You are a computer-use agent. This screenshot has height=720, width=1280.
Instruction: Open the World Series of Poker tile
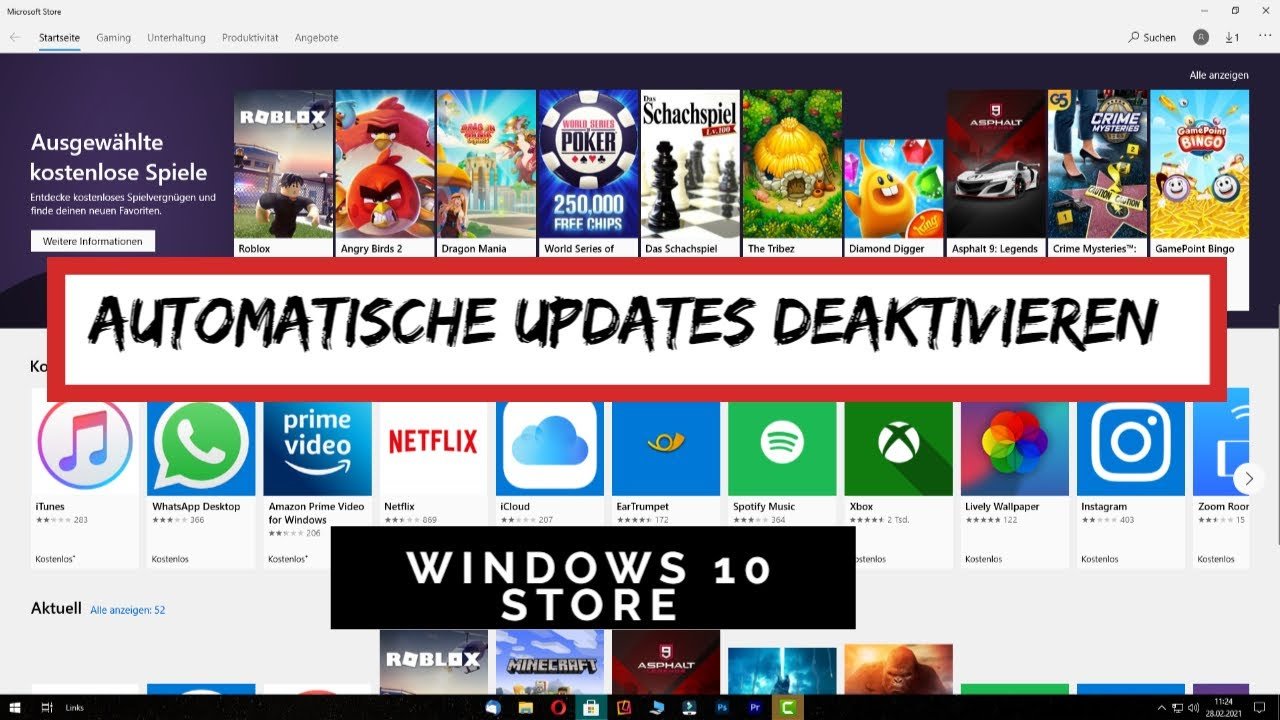click(x=588, y=173)
